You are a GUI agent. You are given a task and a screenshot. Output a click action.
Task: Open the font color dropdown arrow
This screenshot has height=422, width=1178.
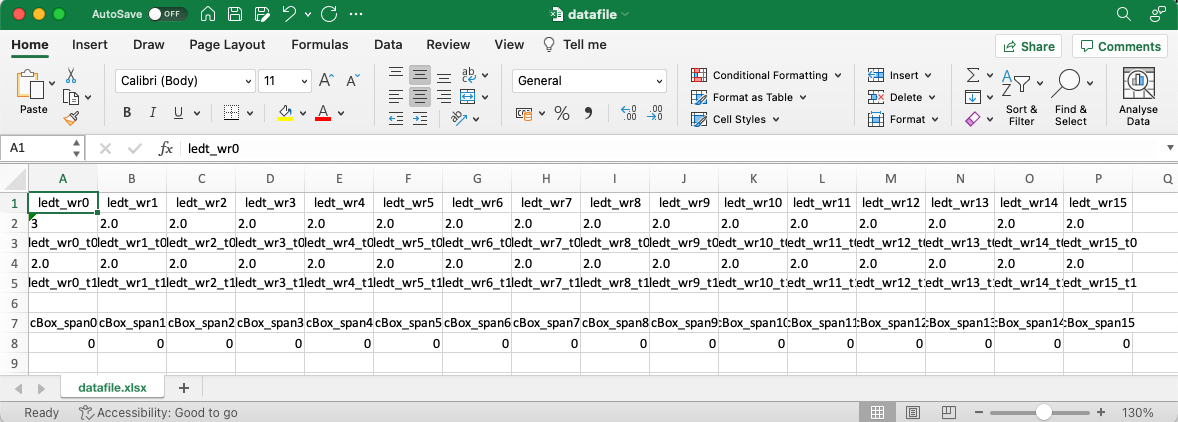click(341, 113)
